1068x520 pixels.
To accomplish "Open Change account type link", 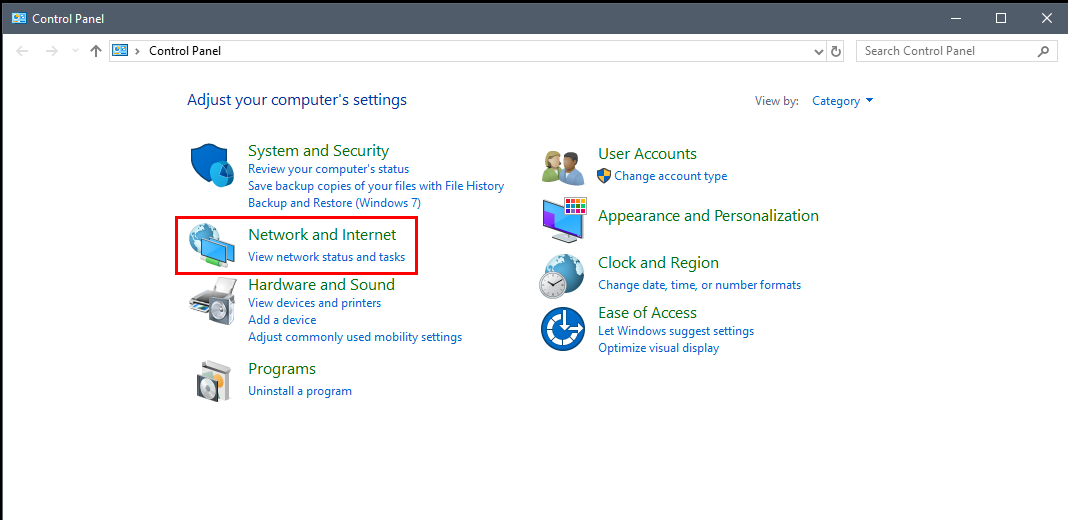I will pos(670,176).
